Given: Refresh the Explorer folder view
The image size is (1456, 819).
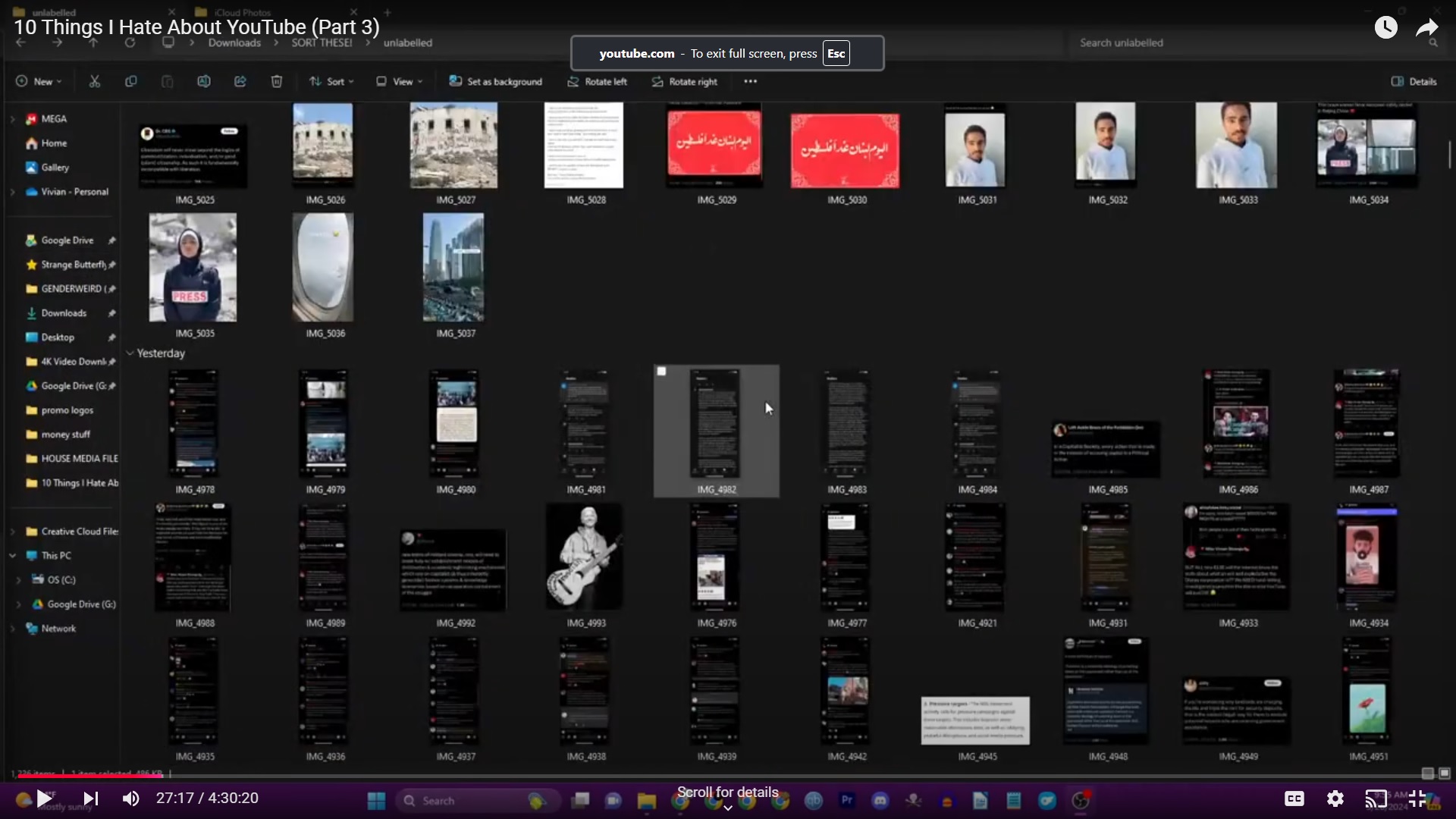Looking at the screenshot, I should click(x=130, y=42).
